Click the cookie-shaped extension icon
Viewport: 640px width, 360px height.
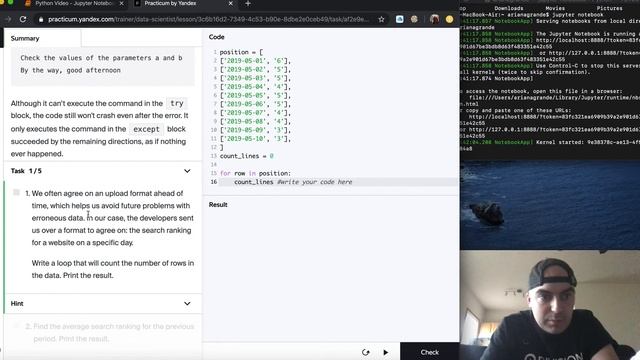(414, 19)
